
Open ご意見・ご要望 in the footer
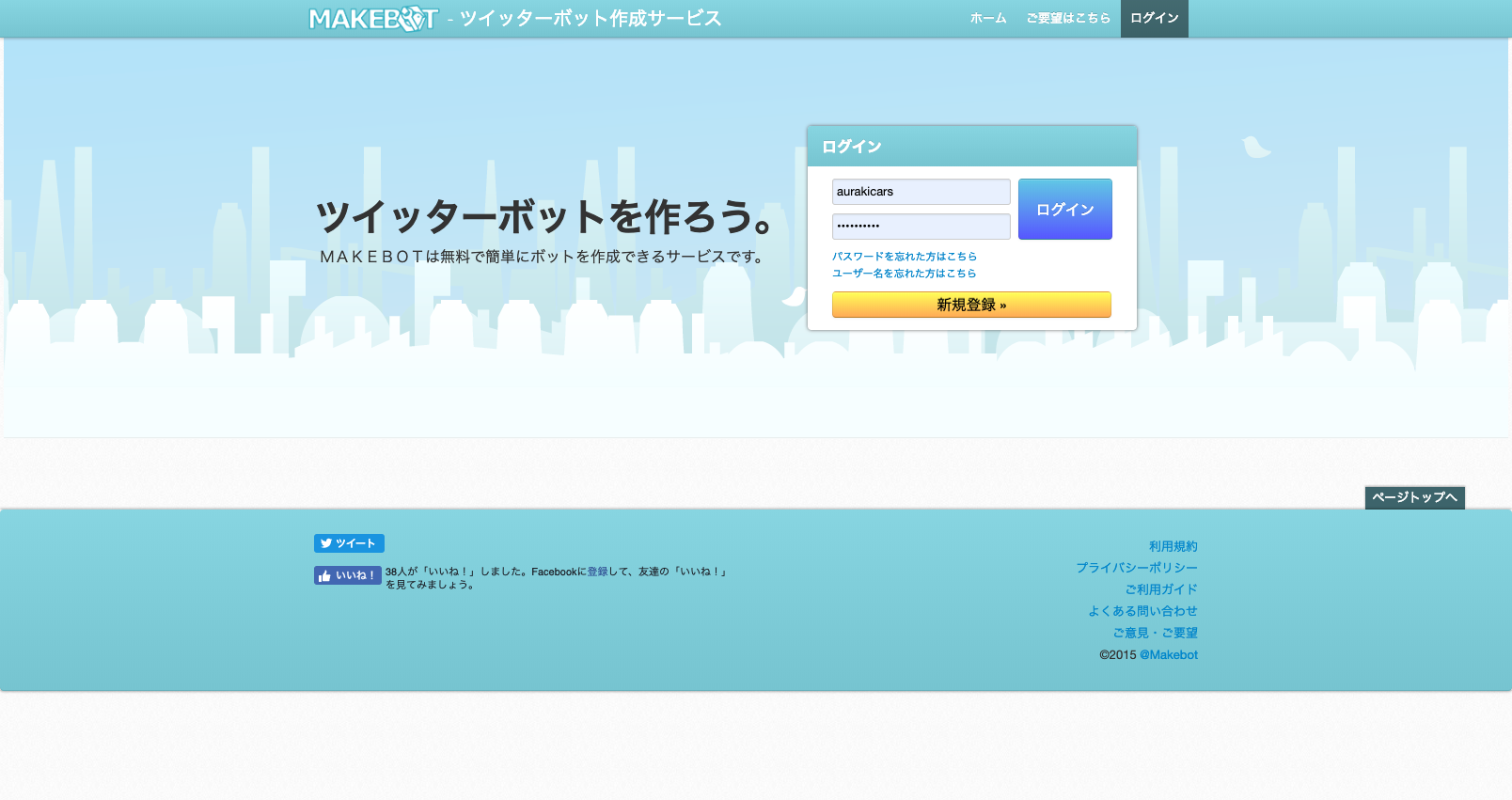1155,633
